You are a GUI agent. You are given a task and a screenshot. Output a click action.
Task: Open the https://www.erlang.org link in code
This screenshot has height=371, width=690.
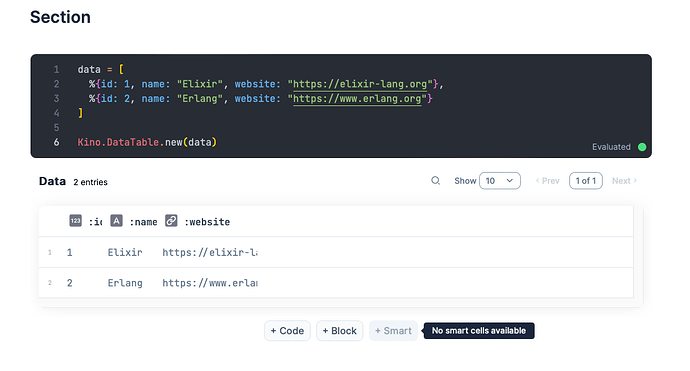click(x=357, y=99)
